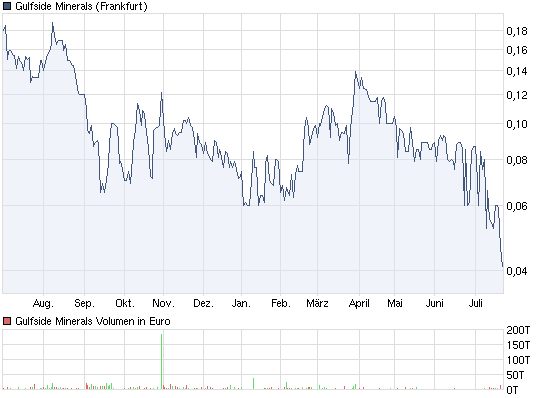Viewport: 545px width, 398px height.
Task: Click the 0,08 price axis value
Action: coord(517,160)
